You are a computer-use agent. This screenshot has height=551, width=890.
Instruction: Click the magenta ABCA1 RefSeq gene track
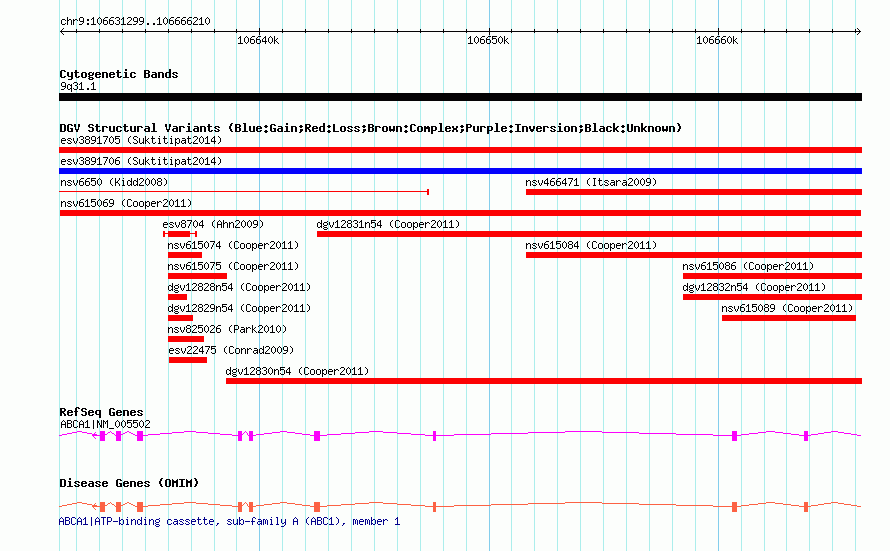pyautogui.click(x=460, y=435)
